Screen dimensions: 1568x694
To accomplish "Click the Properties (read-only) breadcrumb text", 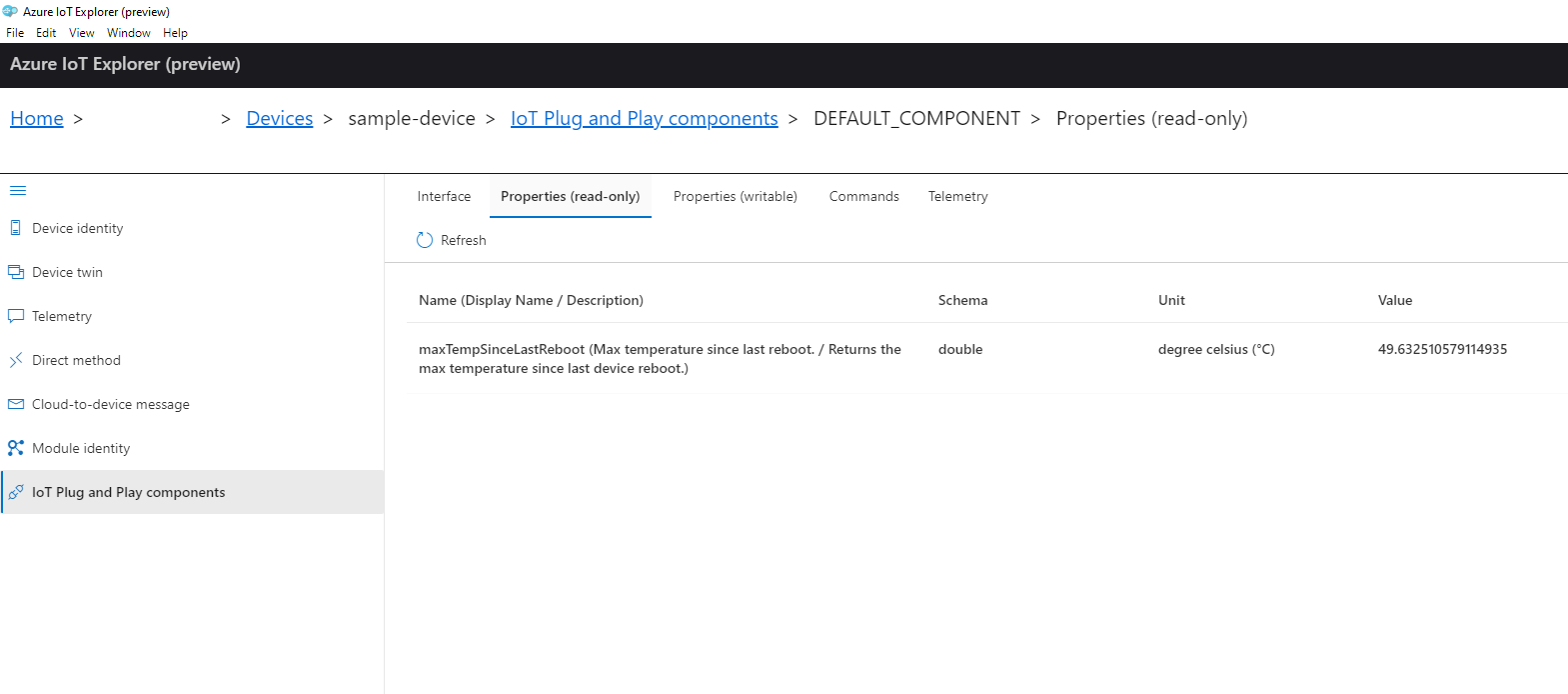I will [1152, 118].
